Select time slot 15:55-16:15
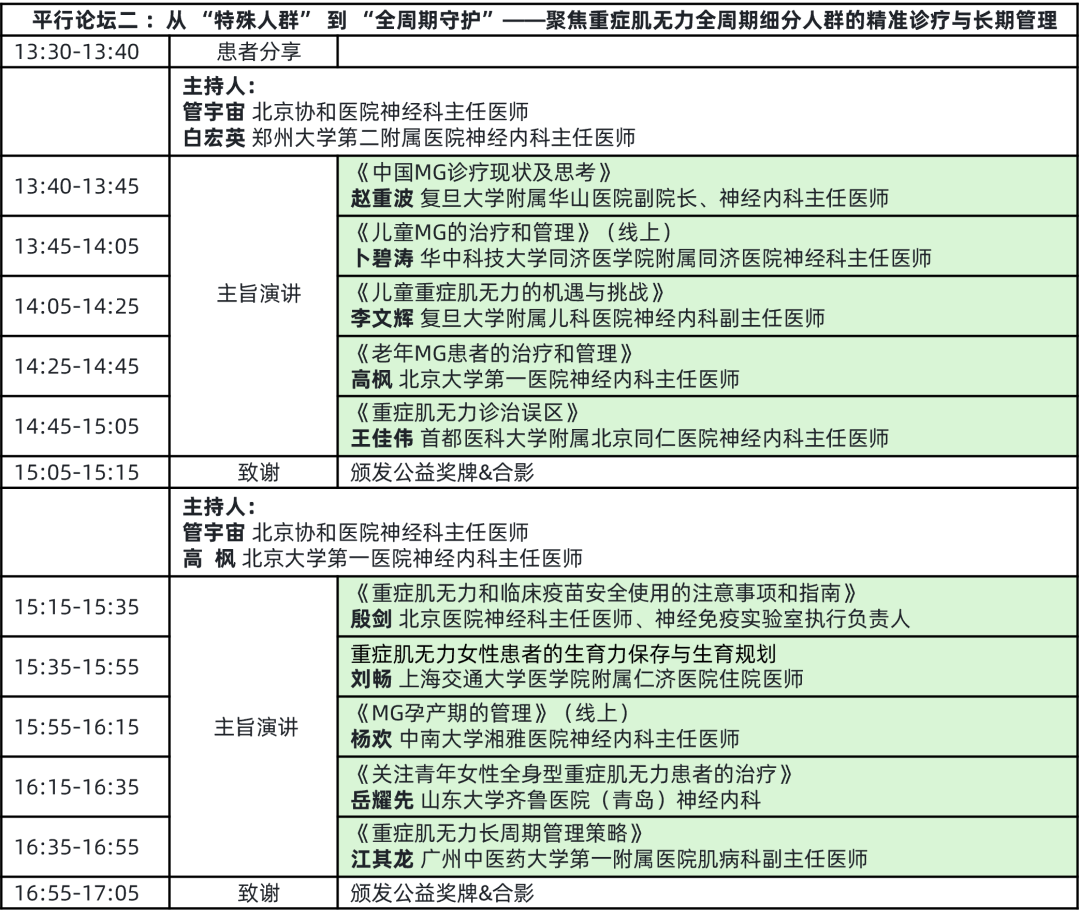1080x918 pixels. pyautogui.click(x=76, y=727)
